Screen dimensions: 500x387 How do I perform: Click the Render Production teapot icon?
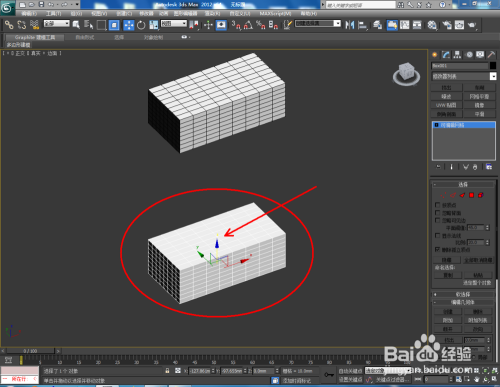click(472, 25)
